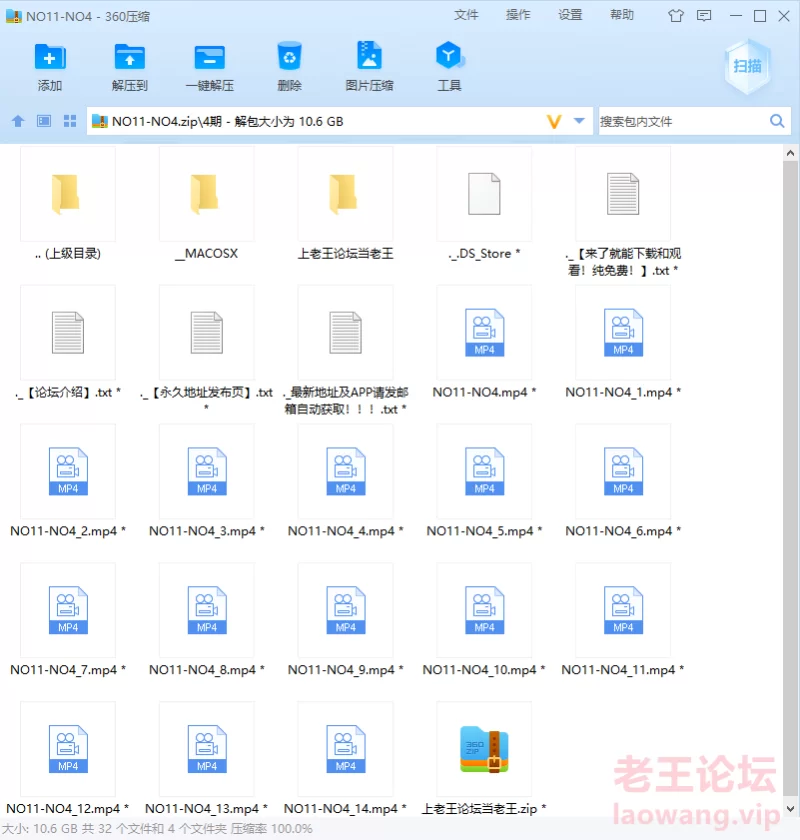Select the _MACOSX folder
The image size is (800, 840).
(207, 203)
